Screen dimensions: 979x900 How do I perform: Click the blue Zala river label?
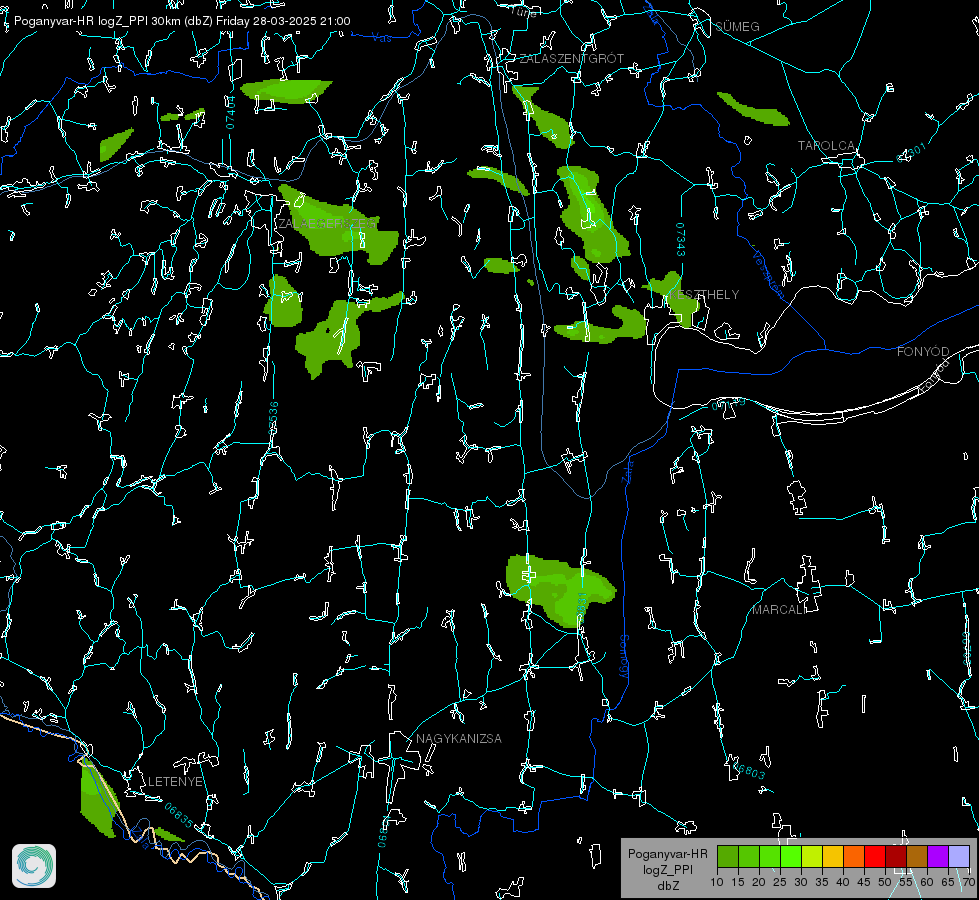coord(627,470)
